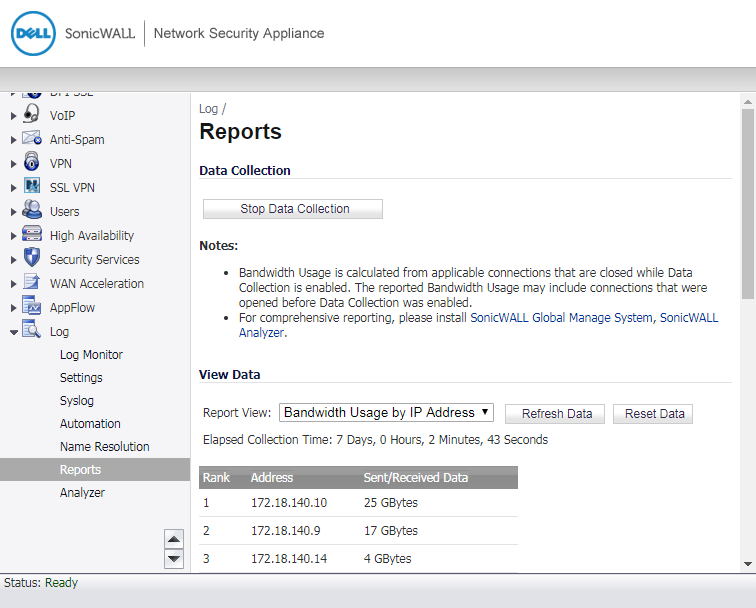This screenshot has height=608, width=756.
Task: Open Security Services sidebar section
Action: [94, 260]
